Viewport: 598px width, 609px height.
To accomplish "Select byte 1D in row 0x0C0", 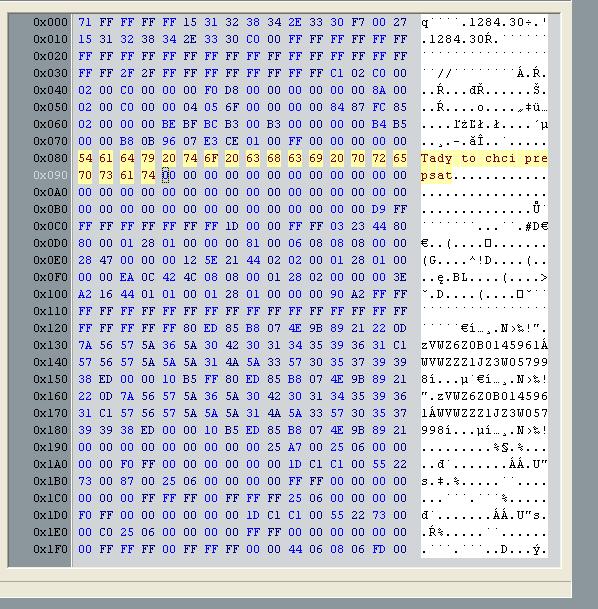I will coord(232,226).
